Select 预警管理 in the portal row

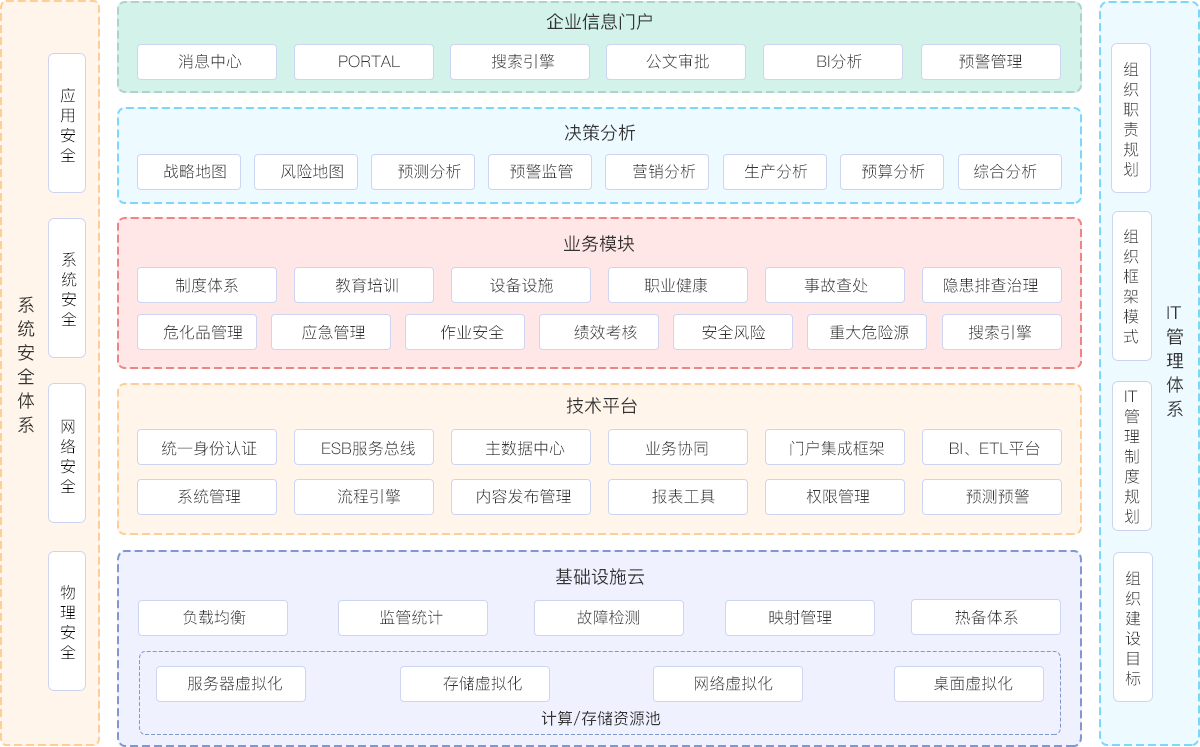tap(990, 62)
